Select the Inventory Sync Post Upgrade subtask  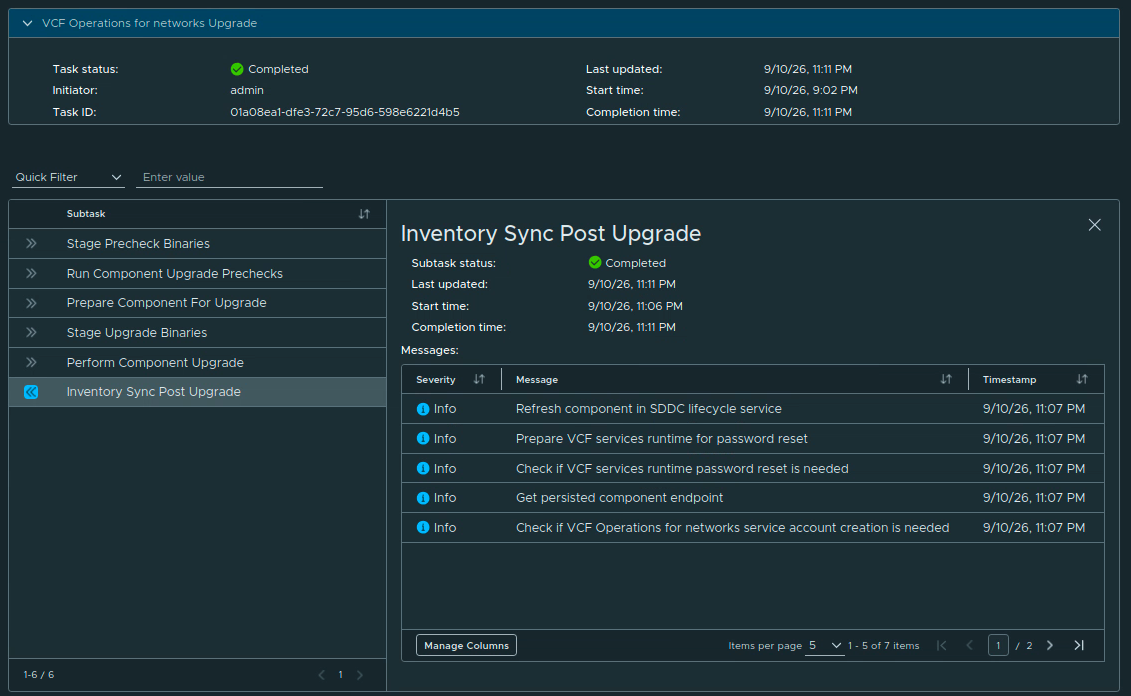[198, 392]
